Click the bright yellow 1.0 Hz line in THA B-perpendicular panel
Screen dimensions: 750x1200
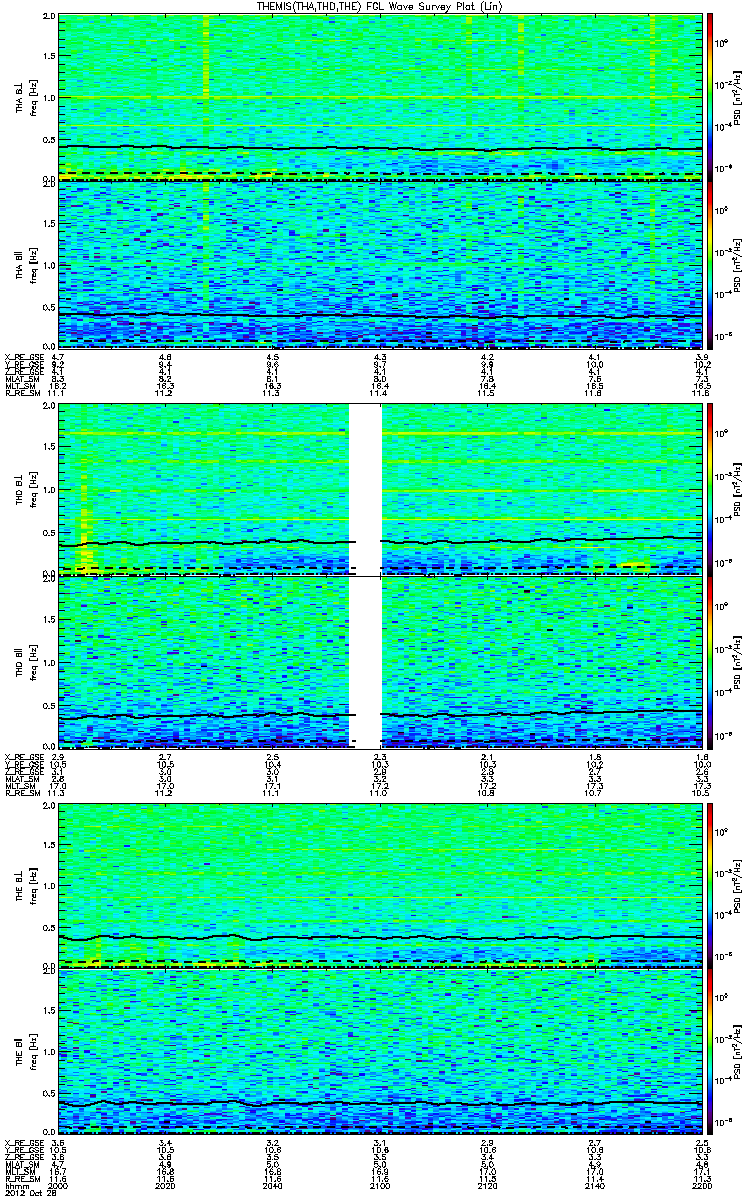380,97
